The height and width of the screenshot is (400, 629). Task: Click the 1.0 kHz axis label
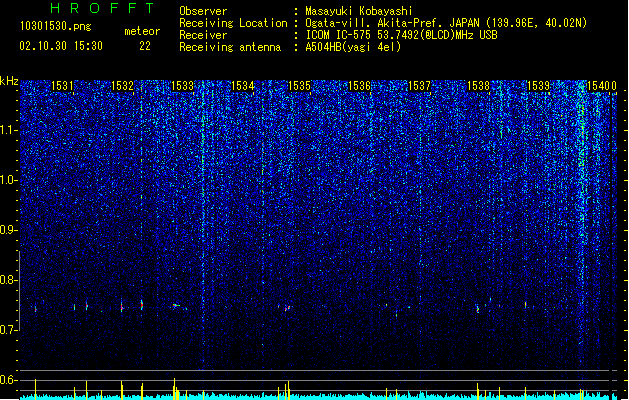tap(9, 181)
